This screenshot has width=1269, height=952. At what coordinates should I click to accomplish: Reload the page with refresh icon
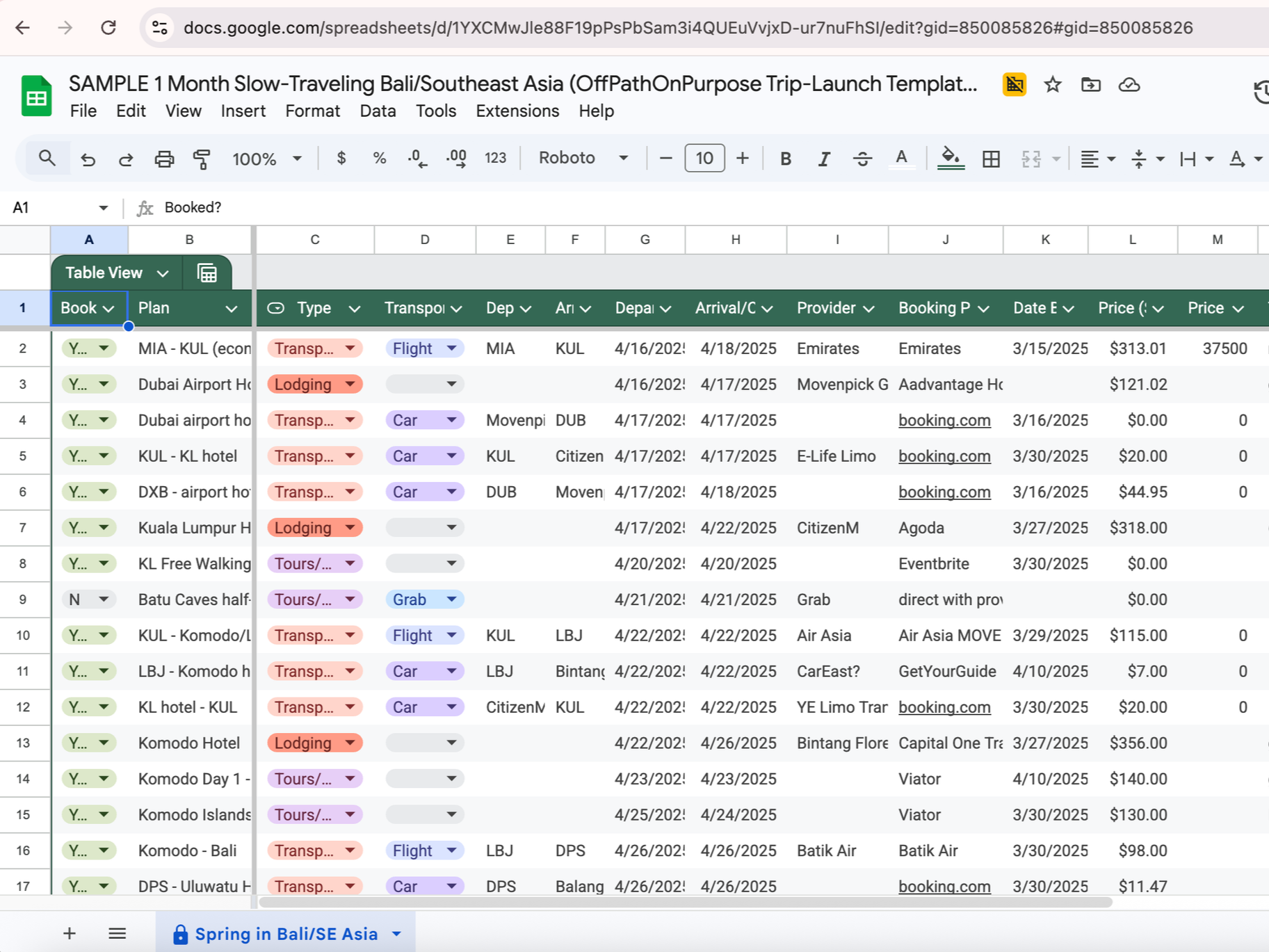tap(108, 28)
